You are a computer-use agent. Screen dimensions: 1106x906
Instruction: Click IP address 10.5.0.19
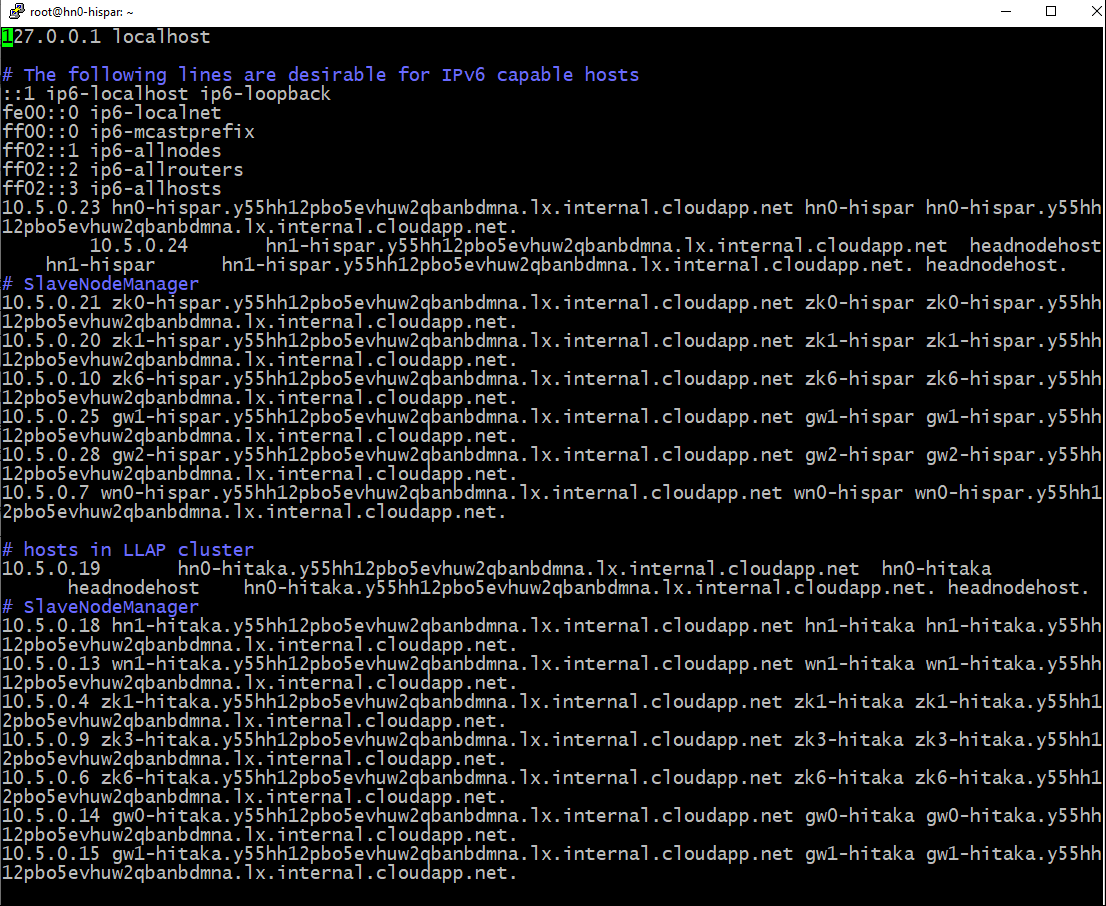[51, 569]
